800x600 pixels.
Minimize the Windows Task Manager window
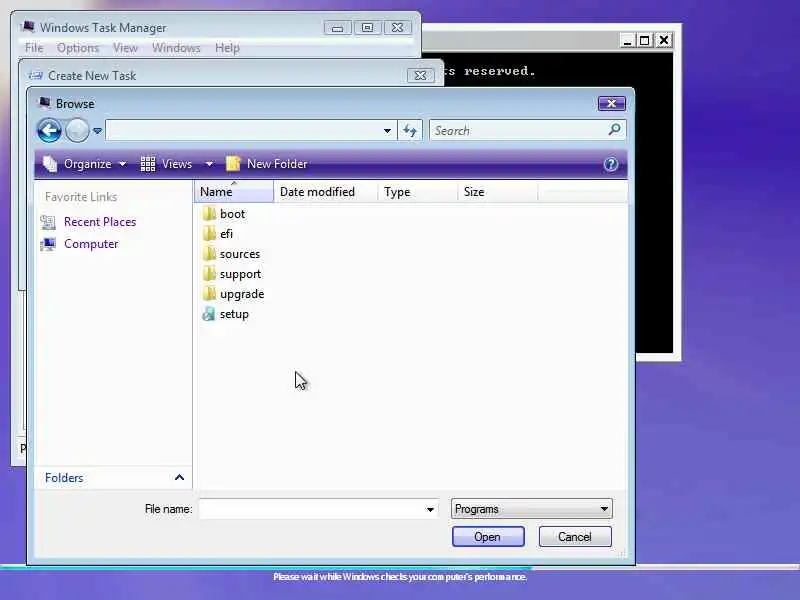pyautogui.click(x=337, y=28)
